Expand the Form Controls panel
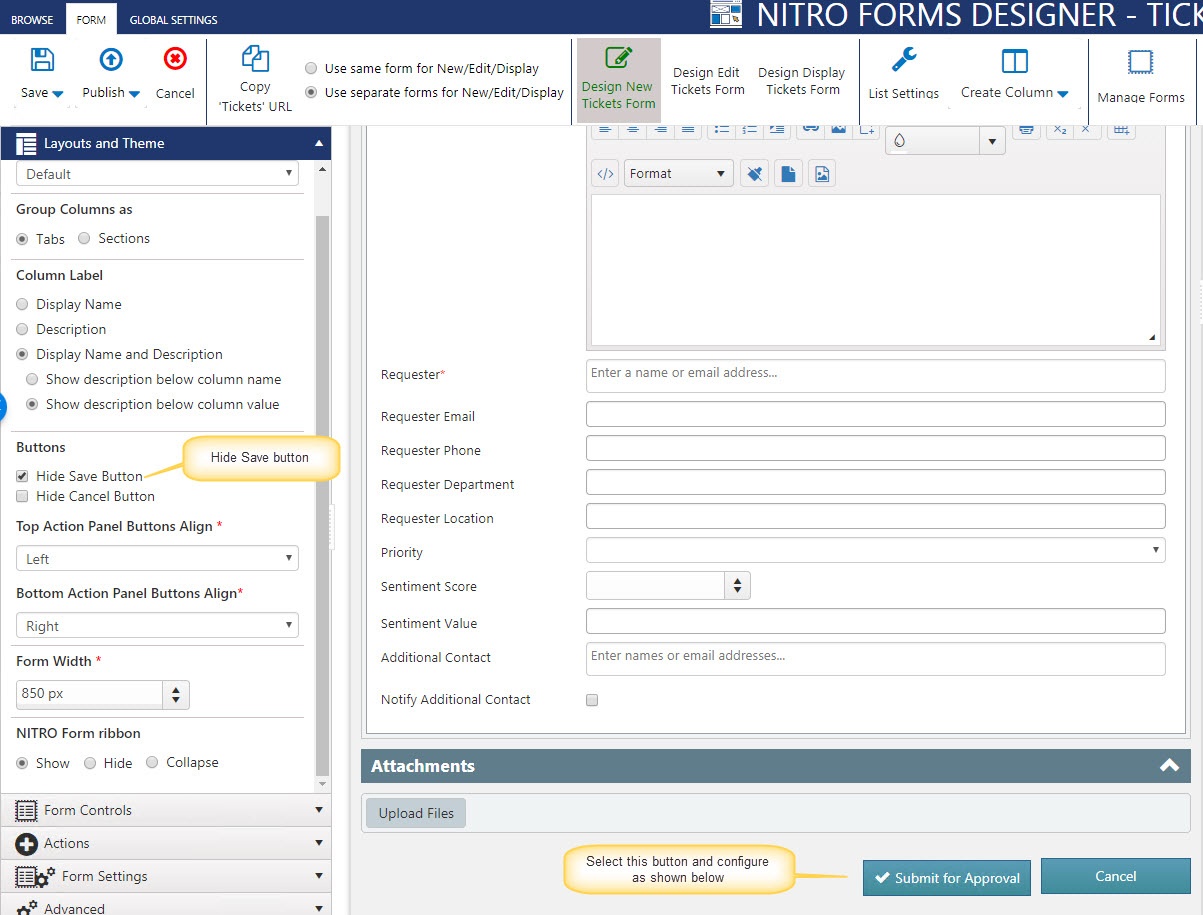The width and height of the screenshot is (1203, 915). pos(164,810)
